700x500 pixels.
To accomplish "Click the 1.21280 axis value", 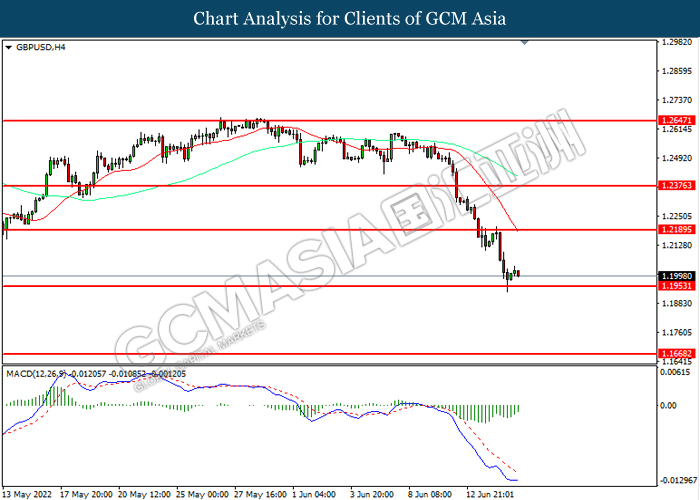I will coord(677,246).
